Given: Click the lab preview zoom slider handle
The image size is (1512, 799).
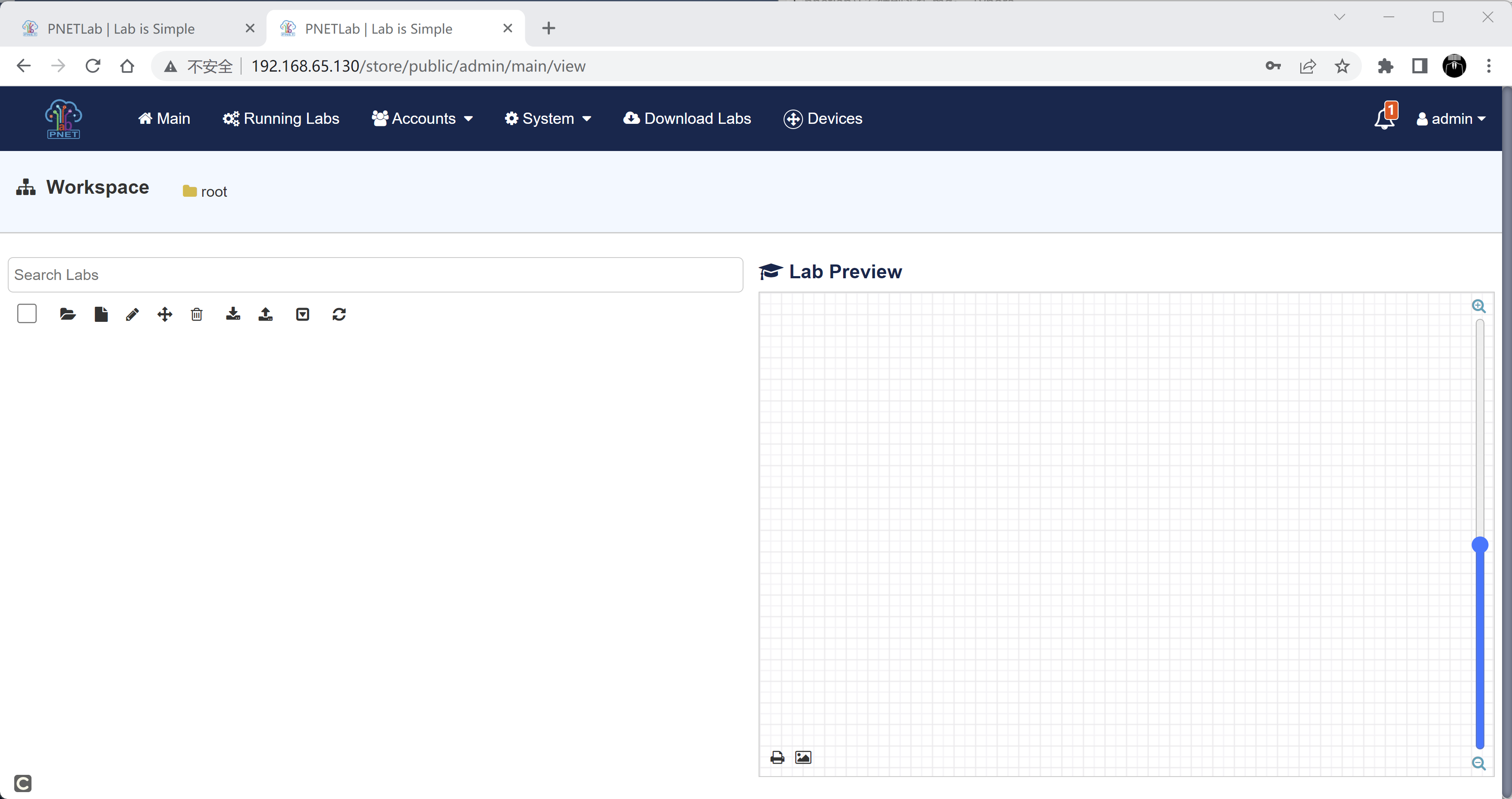Looking at the screenshot, I should click(x=1480, y=545).
